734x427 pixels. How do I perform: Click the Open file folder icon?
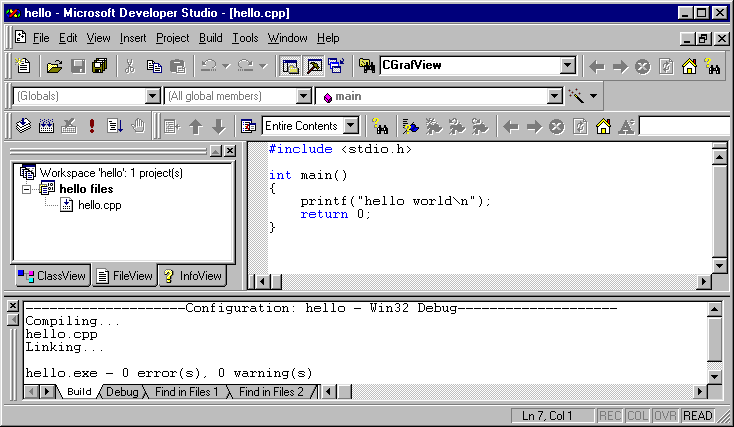pos(54,67)
